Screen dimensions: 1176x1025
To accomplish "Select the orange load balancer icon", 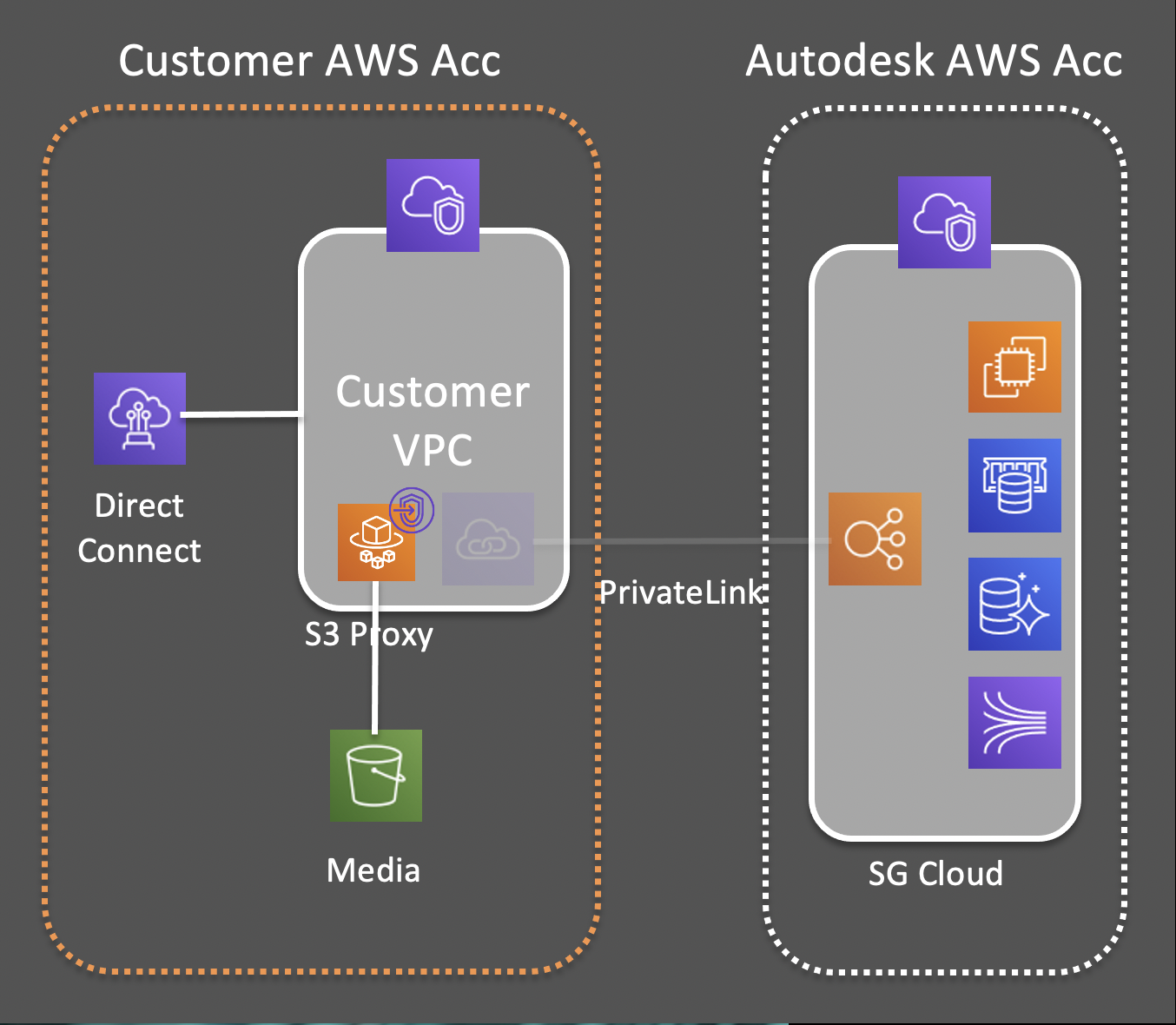I will pos(875,539).
